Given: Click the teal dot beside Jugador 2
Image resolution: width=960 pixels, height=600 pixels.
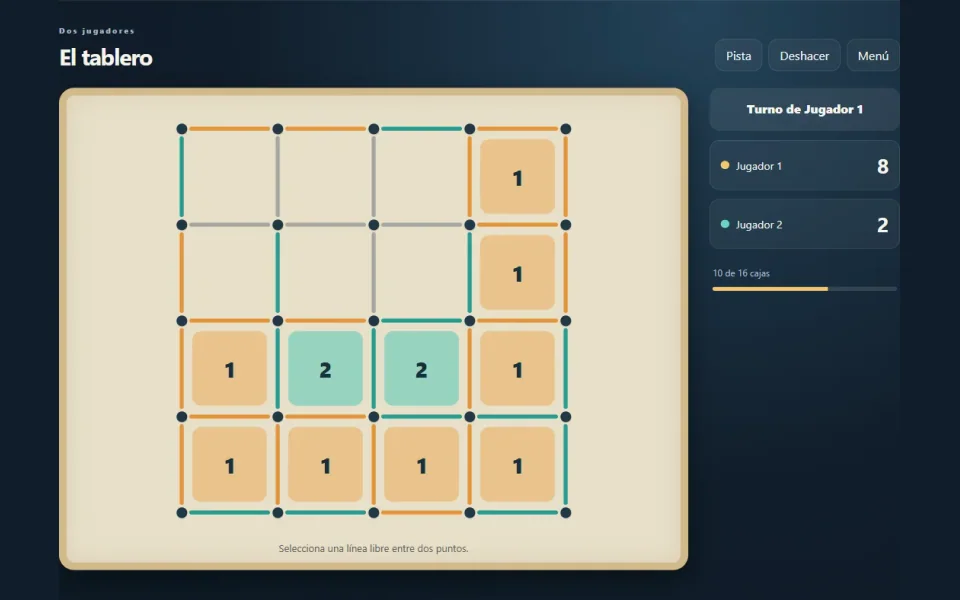Looking at the screenshot, I should (725, 224).
